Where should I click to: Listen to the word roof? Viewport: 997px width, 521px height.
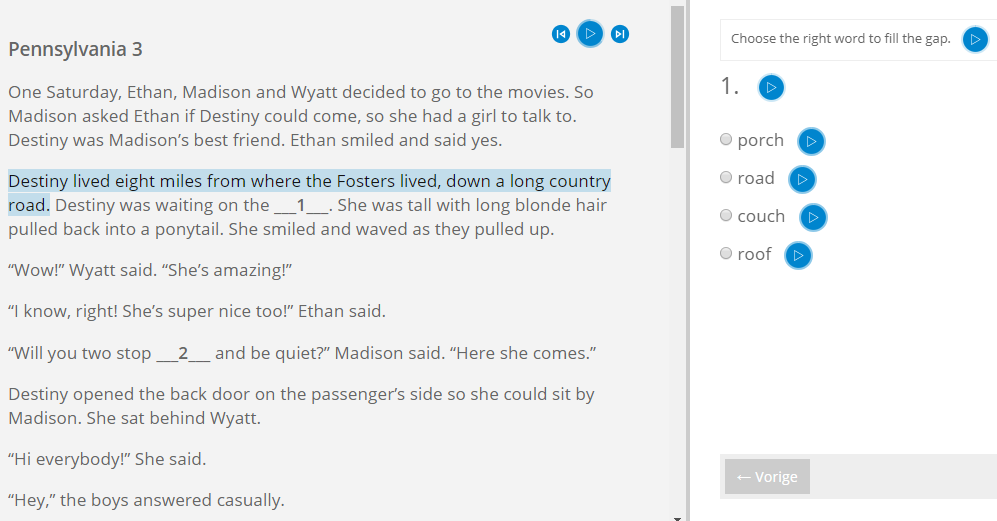[x=799, y=256]
